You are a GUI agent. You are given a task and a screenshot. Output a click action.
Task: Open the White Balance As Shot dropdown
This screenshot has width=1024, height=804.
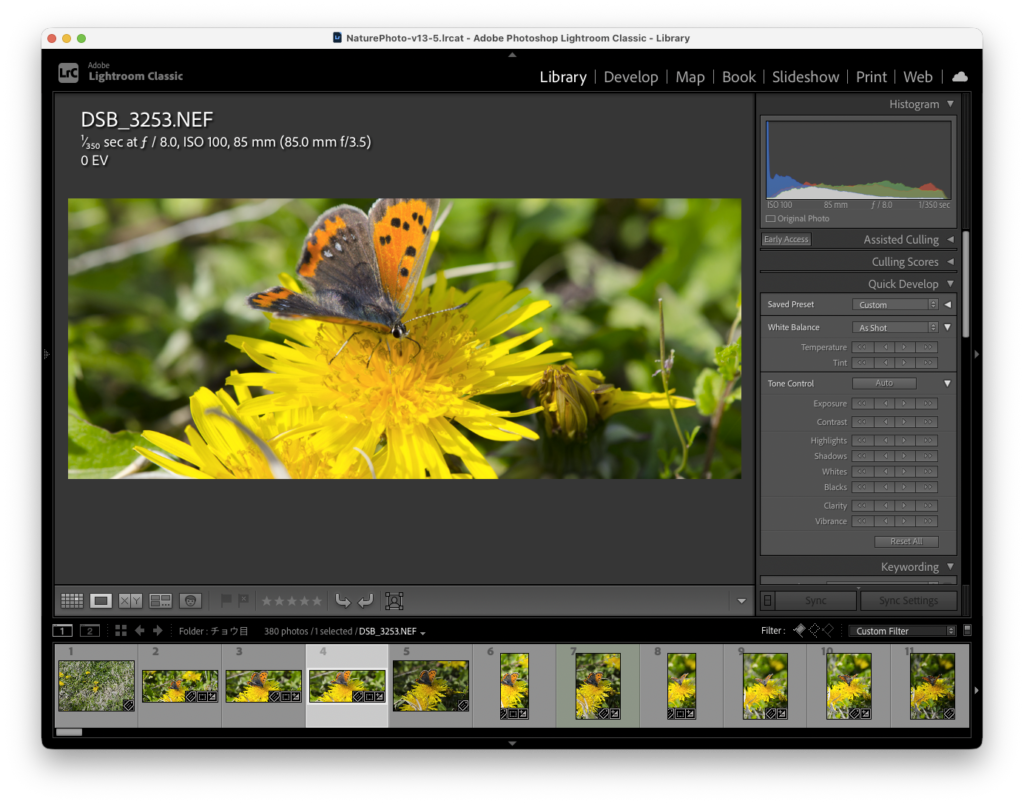pos(895,327)
